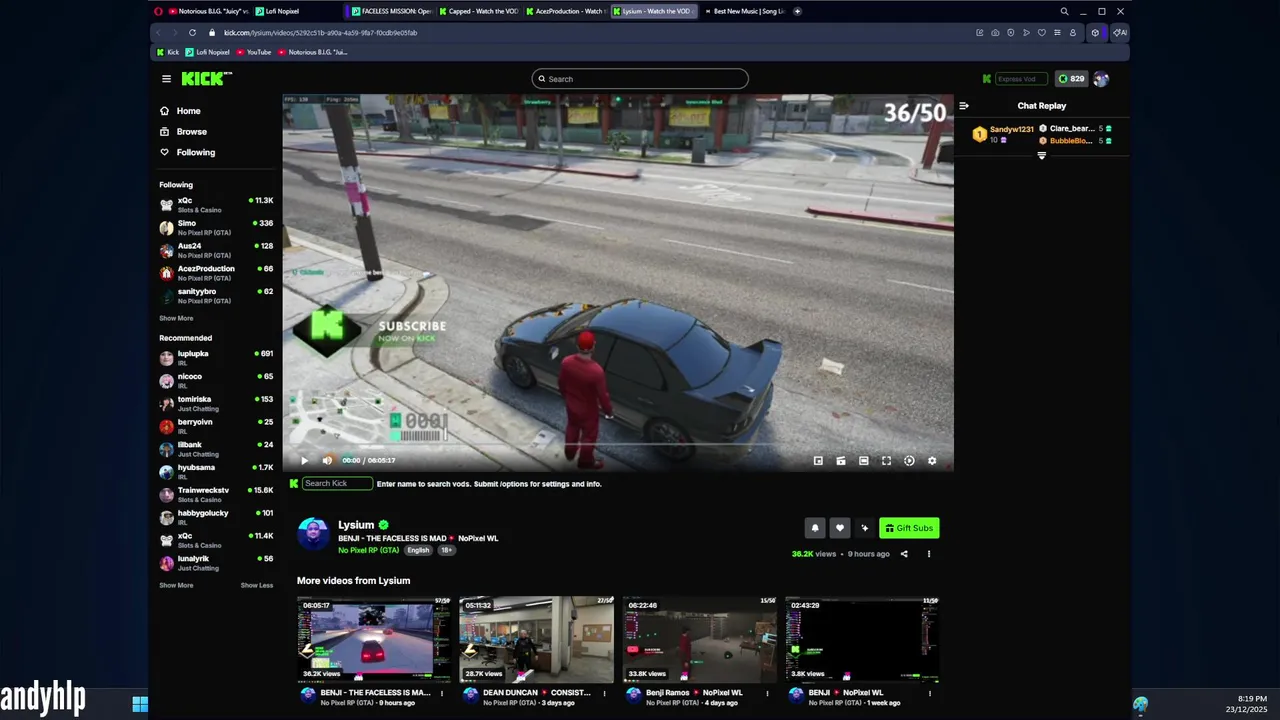
Task: Follow Lysium with the heart button
Action: tap(840, 528)
